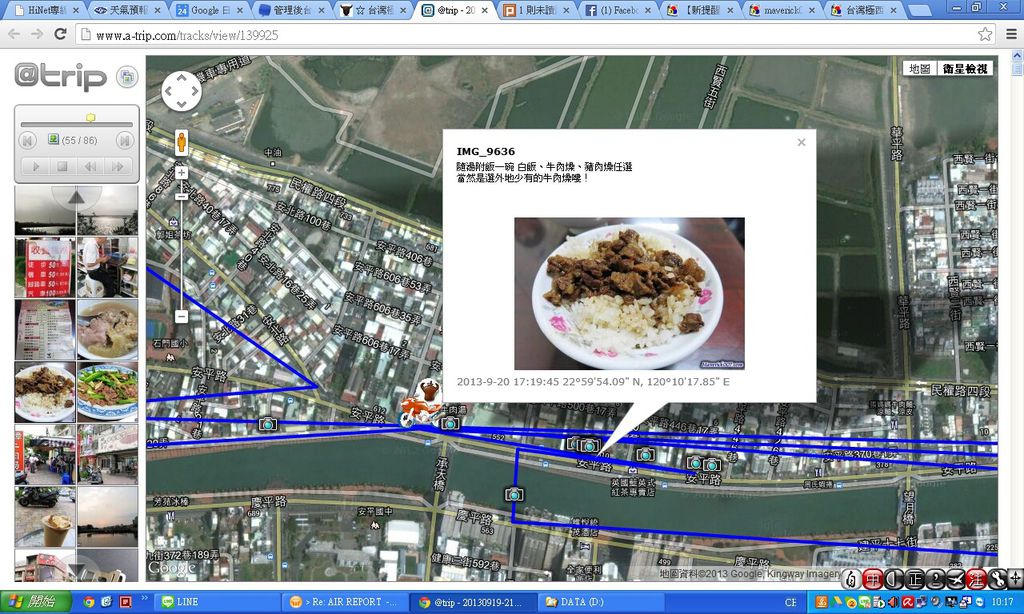The height and width of the screenshot is (614, 1024).
Task: Zoom out the map with minus button
Action: point(182,316)
